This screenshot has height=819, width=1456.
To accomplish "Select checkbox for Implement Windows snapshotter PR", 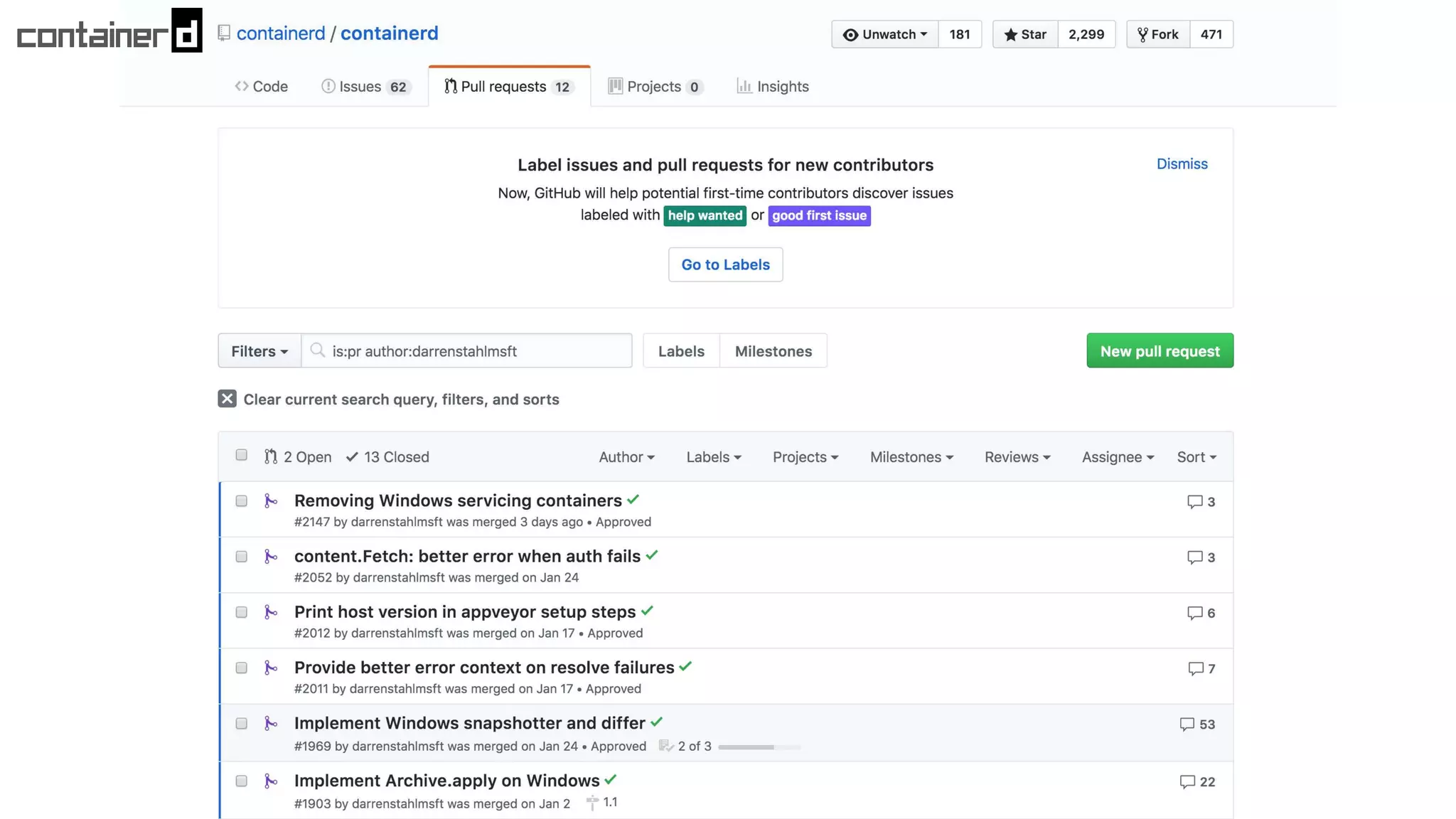I will click(241, 724).
